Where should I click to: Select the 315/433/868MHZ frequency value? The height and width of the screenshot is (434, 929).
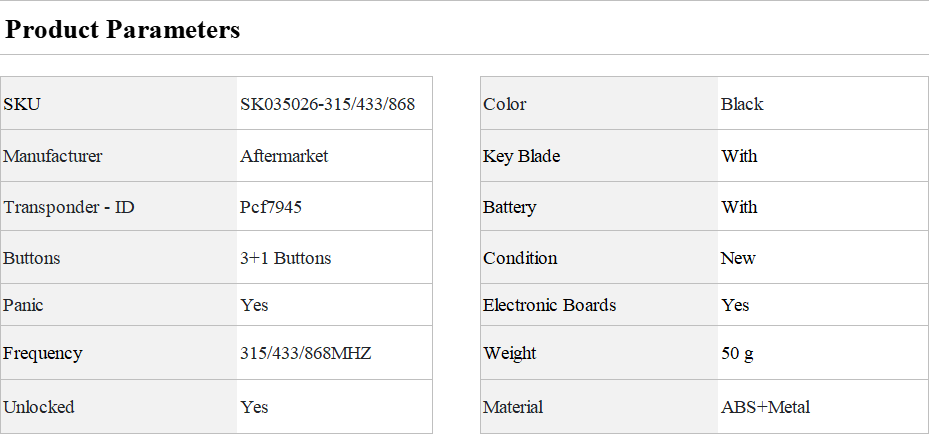coord(305,353)
